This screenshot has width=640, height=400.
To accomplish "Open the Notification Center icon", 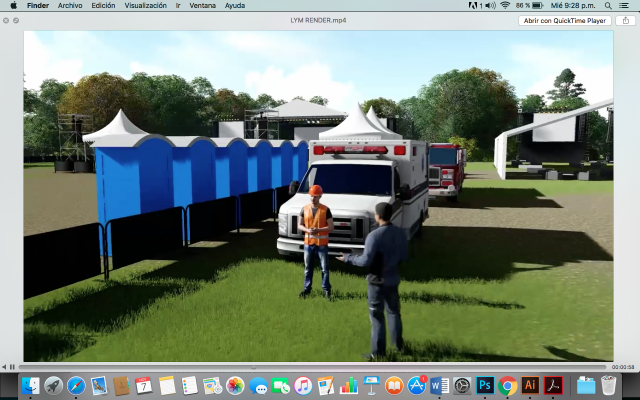I will tap(626, 5).
